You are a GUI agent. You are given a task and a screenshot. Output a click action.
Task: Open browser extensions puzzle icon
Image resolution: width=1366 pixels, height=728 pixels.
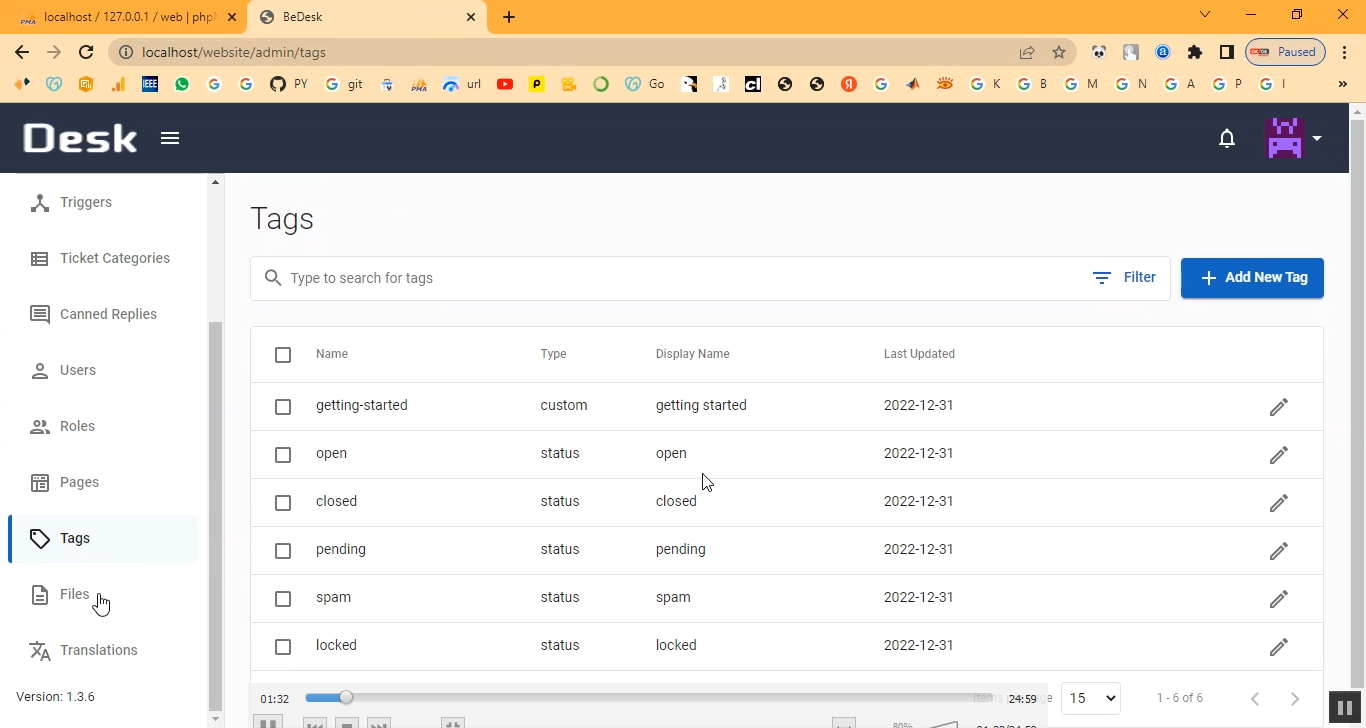click(x=1194, y=52)
